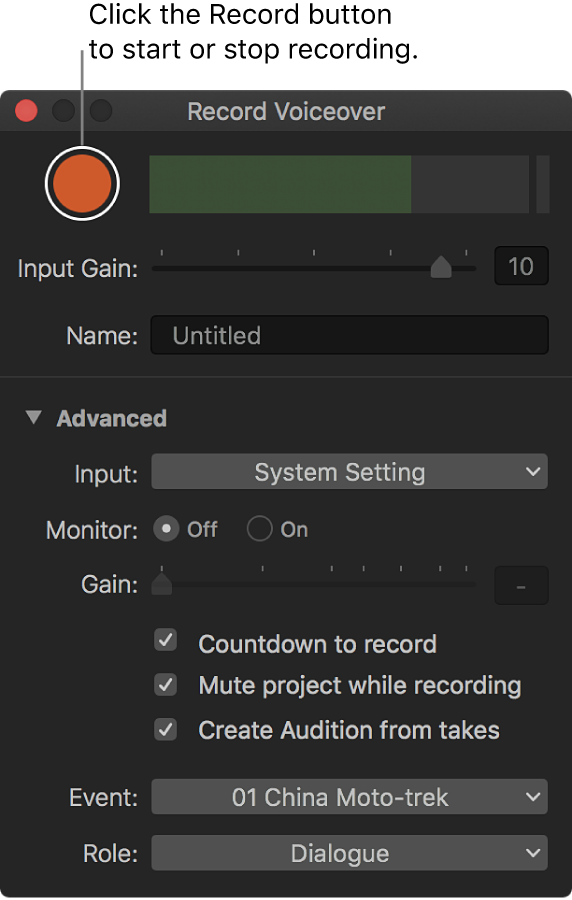This screenshot has width=572, height=900.
Task: Uncheck Countdown to record
Action: [166, 640]
